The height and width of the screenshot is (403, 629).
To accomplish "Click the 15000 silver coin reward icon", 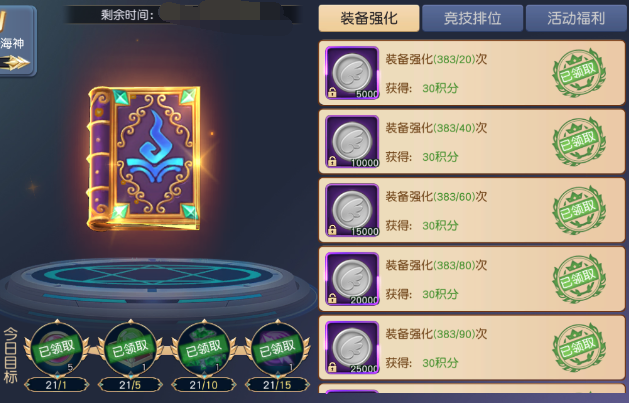I will 352,210.
